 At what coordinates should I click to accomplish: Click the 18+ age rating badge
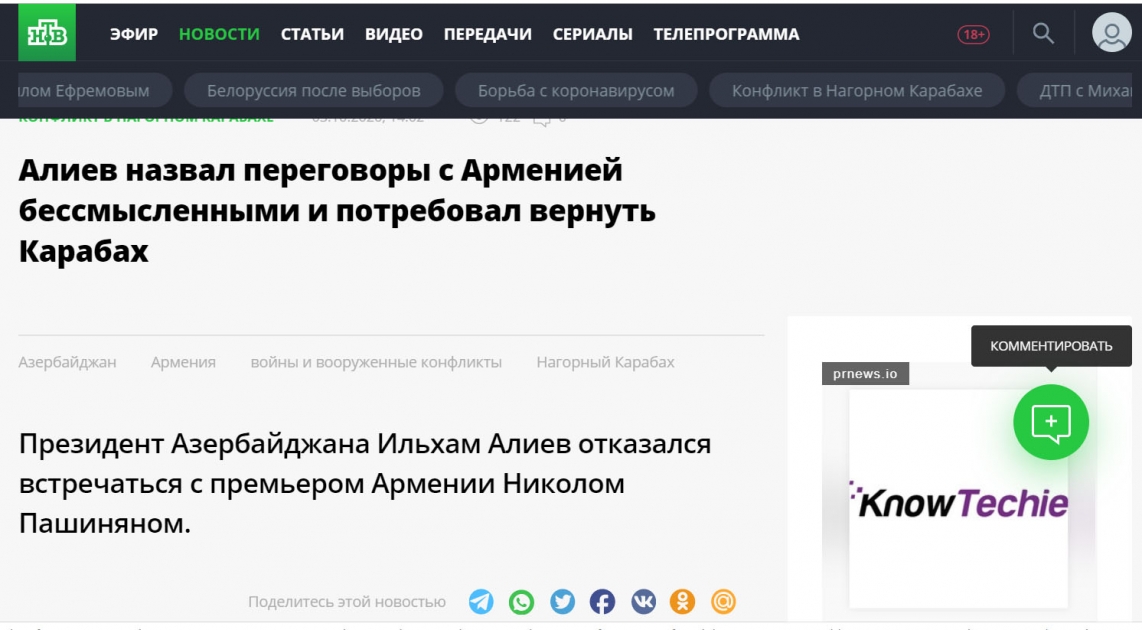pyautogui.click(x=973, y=34)
